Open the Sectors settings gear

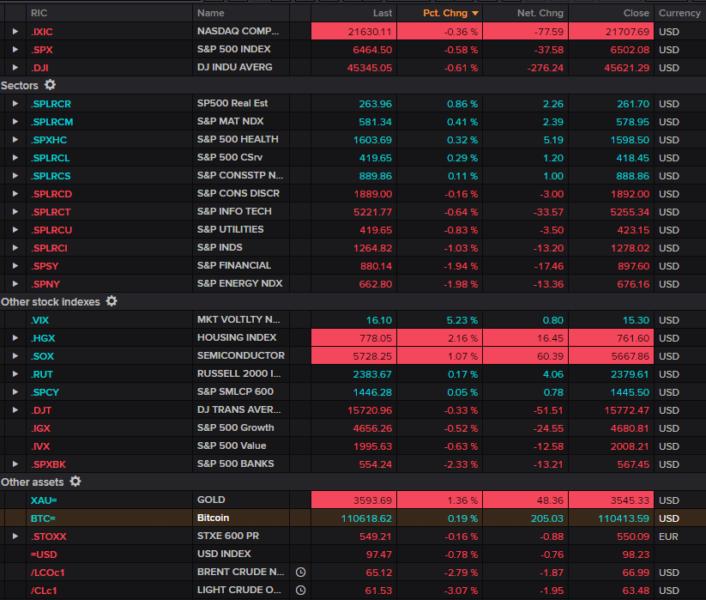[50, 85]
